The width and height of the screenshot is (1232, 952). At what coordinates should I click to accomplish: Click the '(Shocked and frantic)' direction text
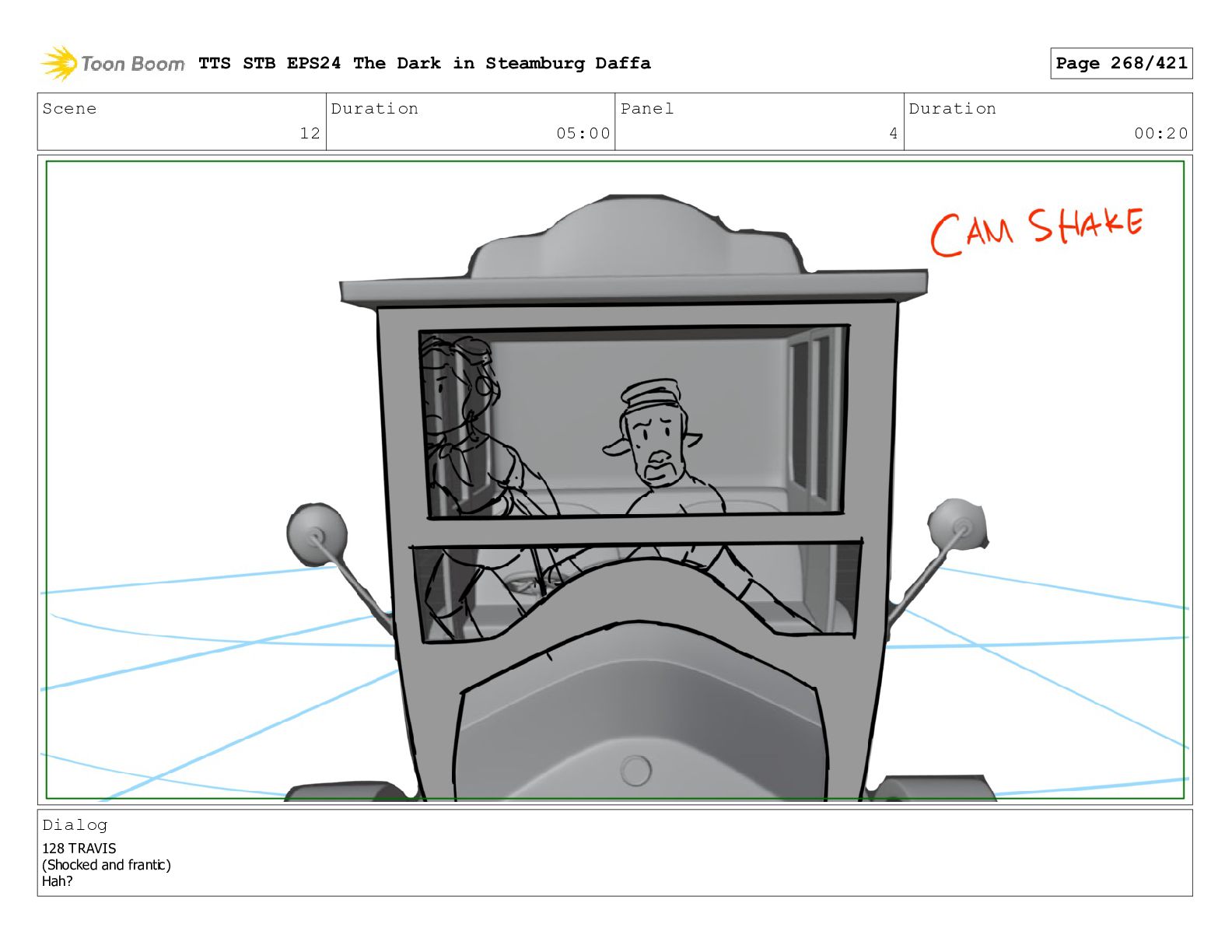point(107,865)
